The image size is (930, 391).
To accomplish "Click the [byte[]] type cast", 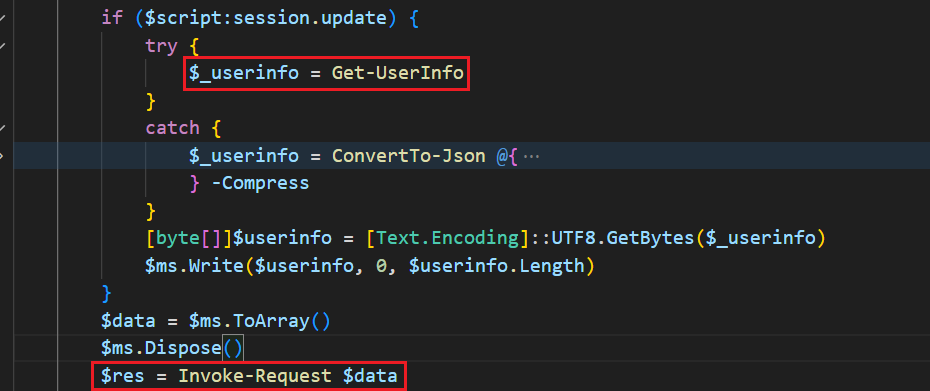I will (x=189, y=238).
